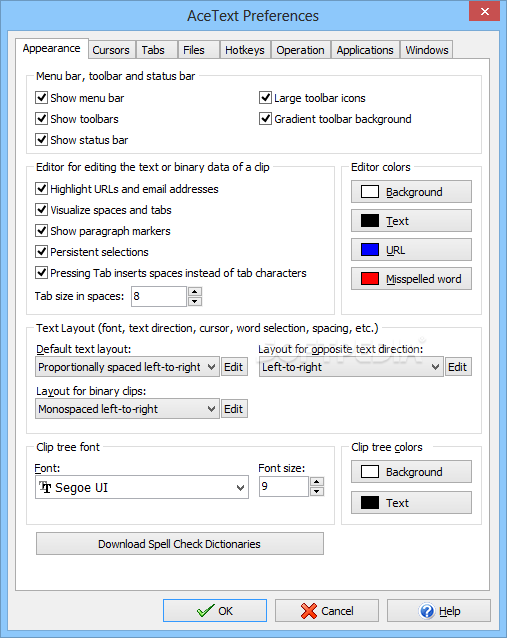Increase Tab size with up arrow
507x638 pixels.
195,291
